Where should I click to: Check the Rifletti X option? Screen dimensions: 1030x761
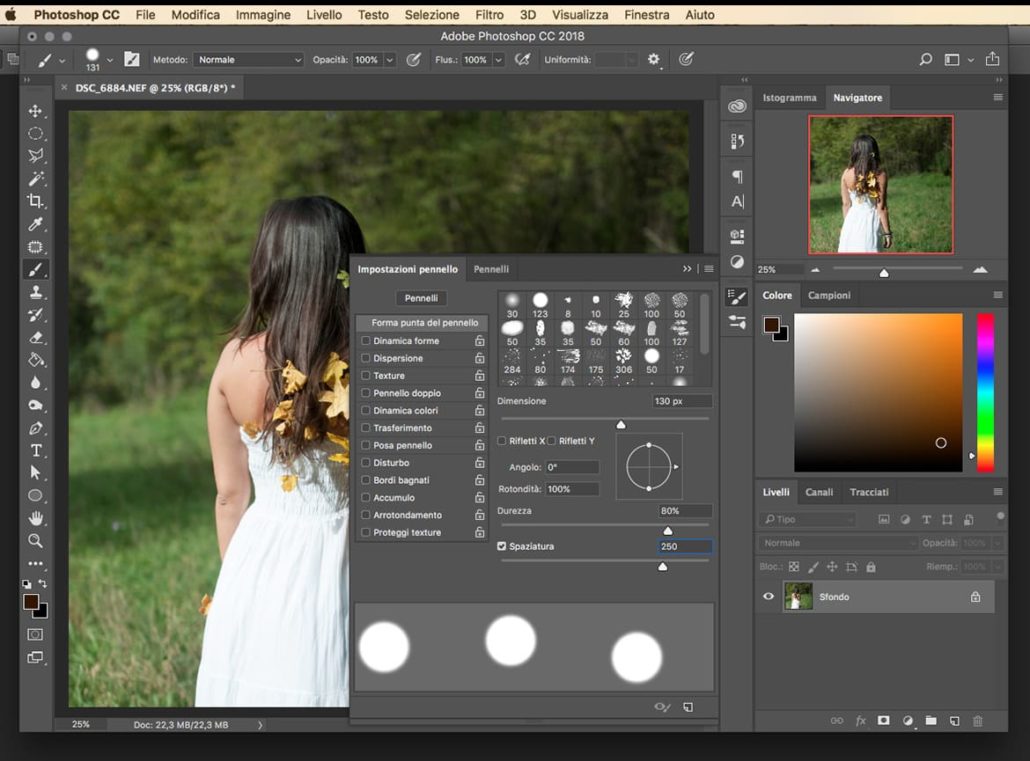(502, 441)
